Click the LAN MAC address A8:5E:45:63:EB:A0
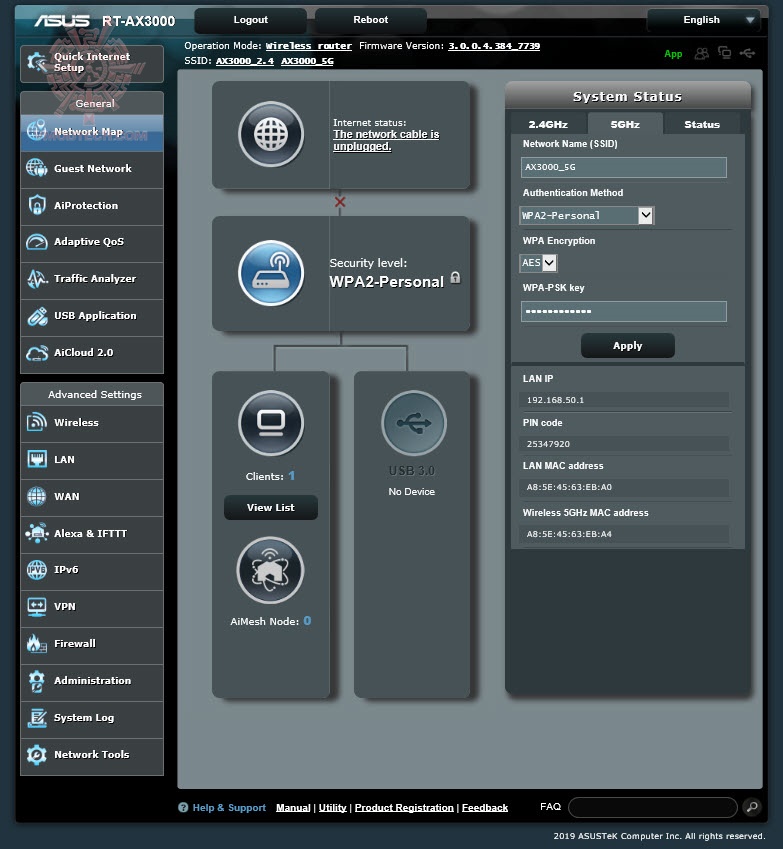This screenshot has height=849, width=783. coord(569,487)
